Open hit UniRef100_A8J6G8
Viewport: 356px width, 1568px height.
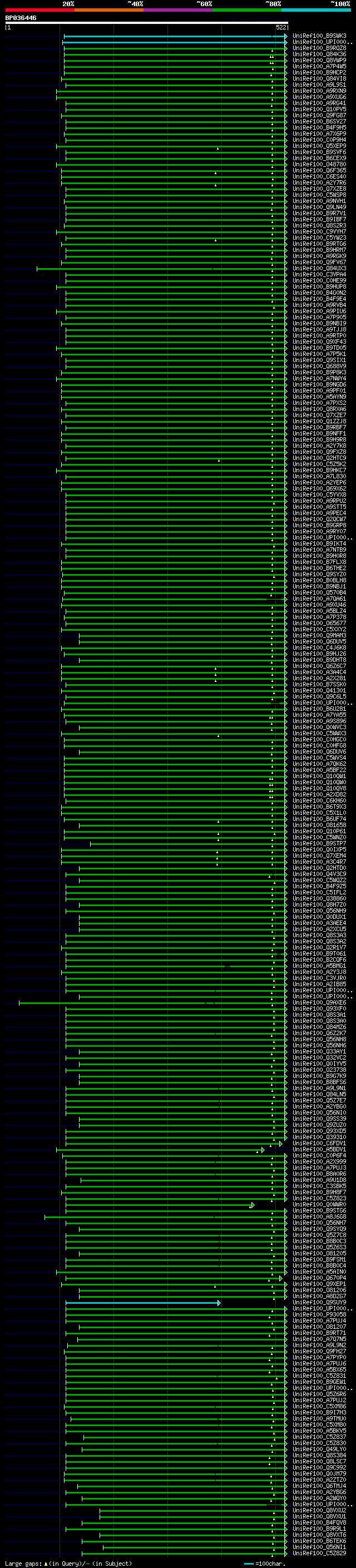(319, 1217)
